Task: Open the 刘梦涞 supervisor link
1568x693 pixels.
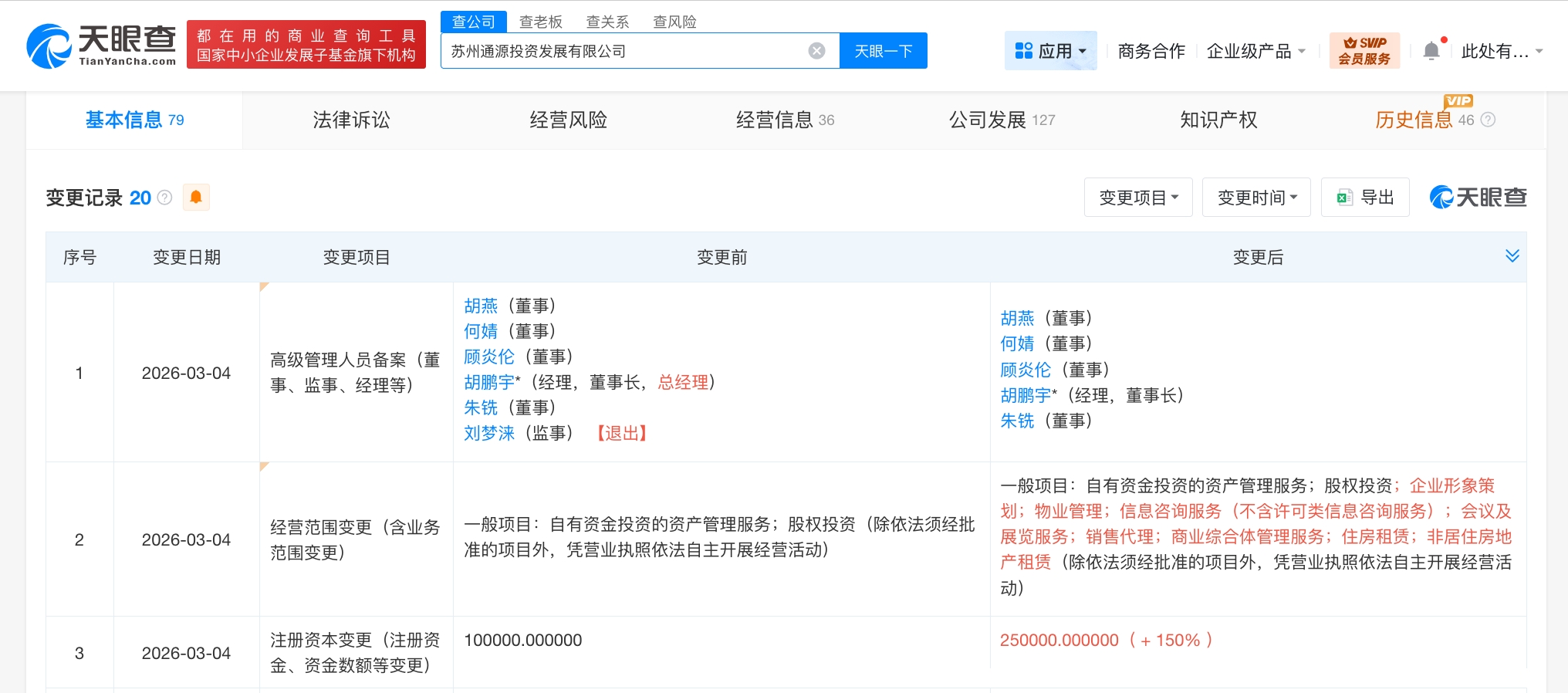Action: [488, 433]
